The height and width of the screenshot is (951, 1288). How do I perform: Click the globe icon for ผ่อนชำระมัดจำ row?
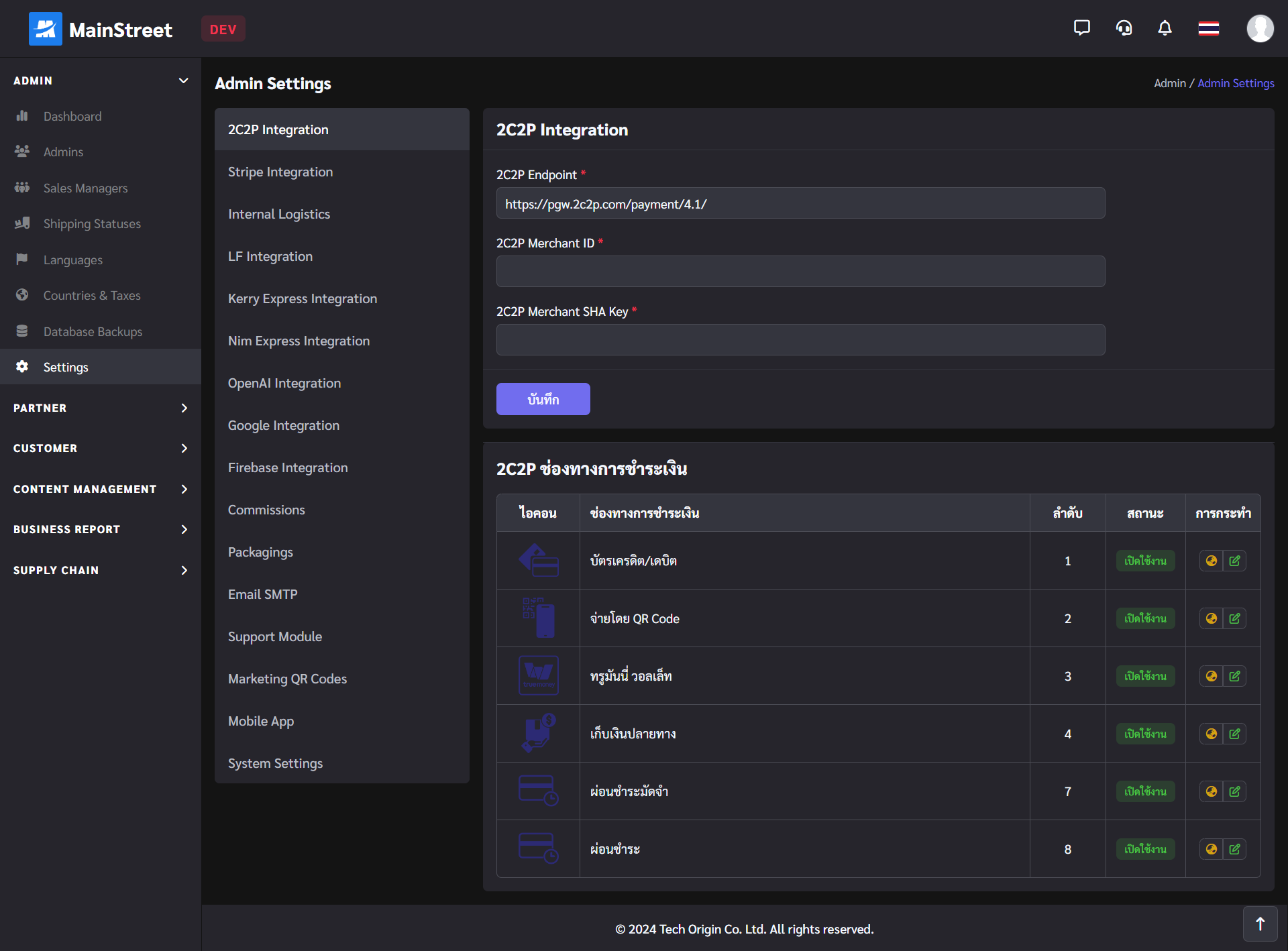pyautogui.click(x=1212, y=791)
